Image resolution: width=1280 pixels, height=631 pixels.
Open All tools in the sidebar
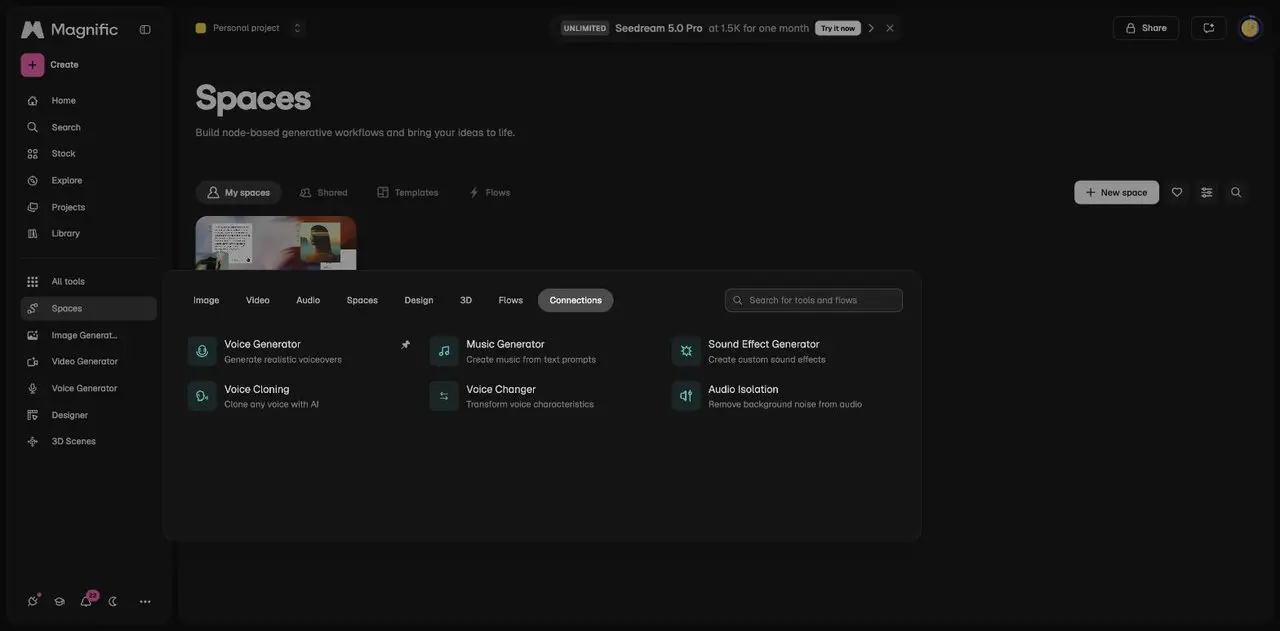[x=88, y=282]
